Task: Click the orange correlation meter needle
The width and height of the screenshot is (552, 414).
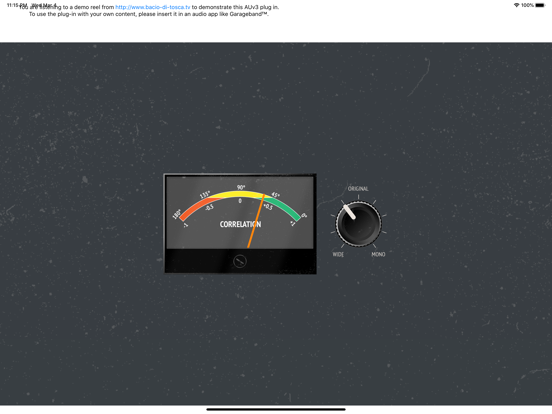Action: 256,221
